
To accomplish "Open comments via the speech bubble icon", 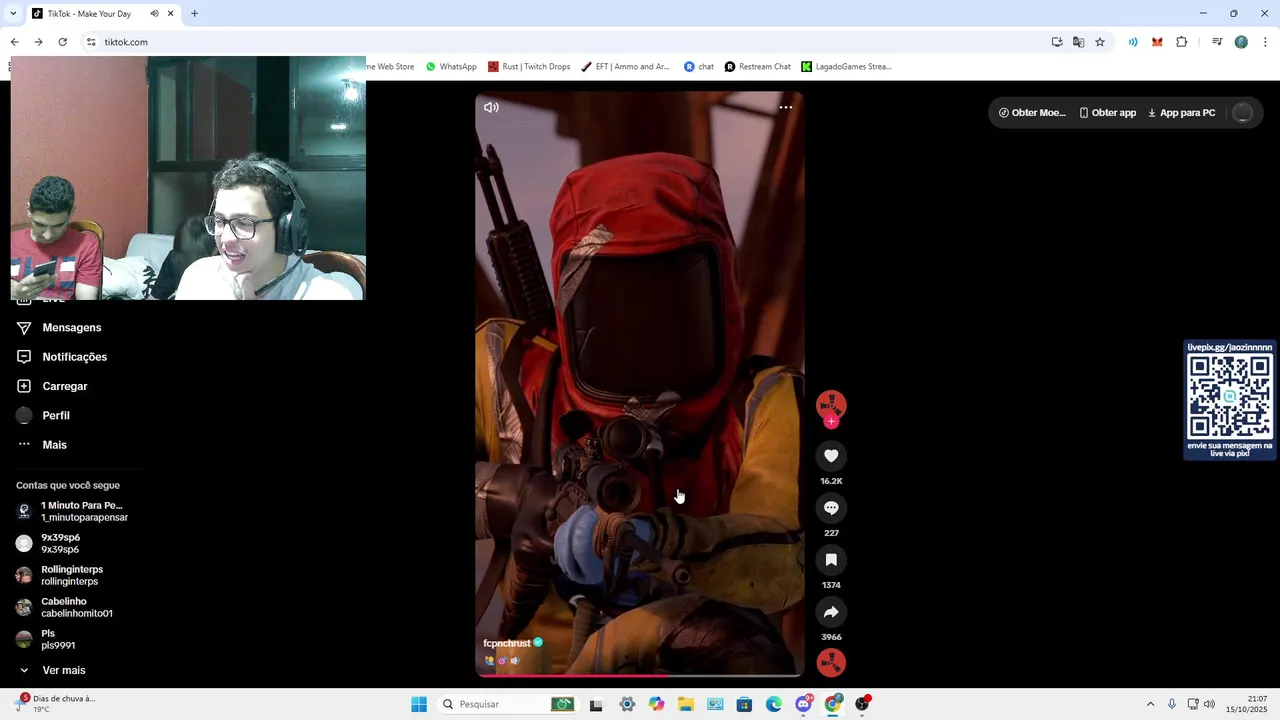I will (831, 508).
